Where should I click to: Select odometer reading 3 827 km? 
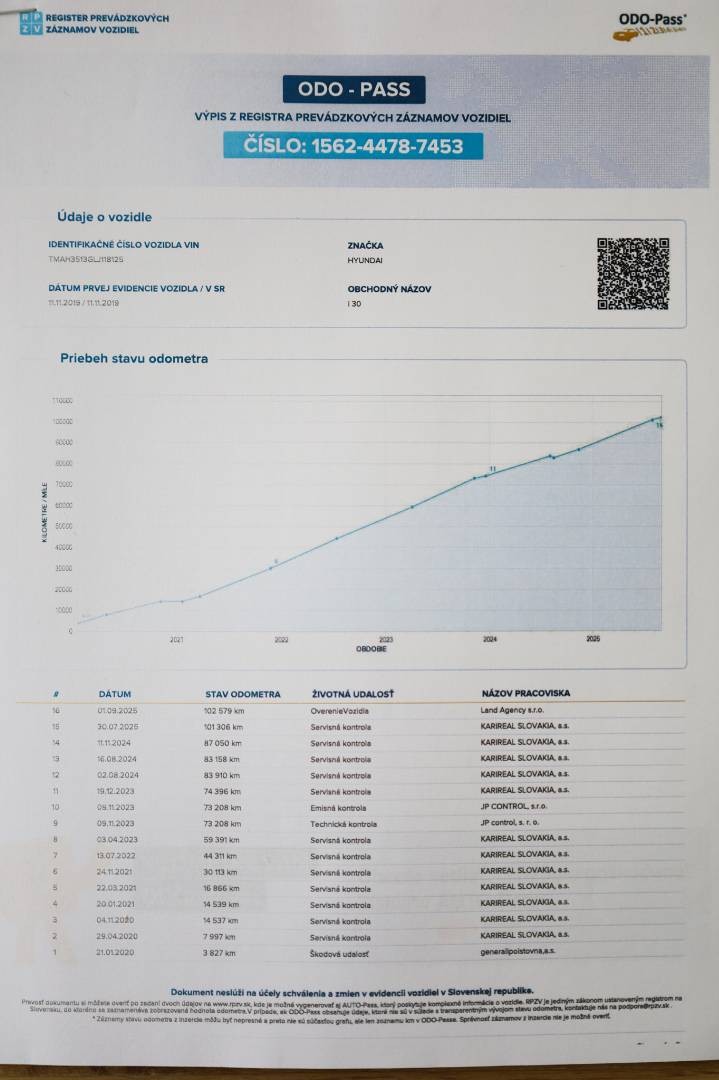(219, 953)
